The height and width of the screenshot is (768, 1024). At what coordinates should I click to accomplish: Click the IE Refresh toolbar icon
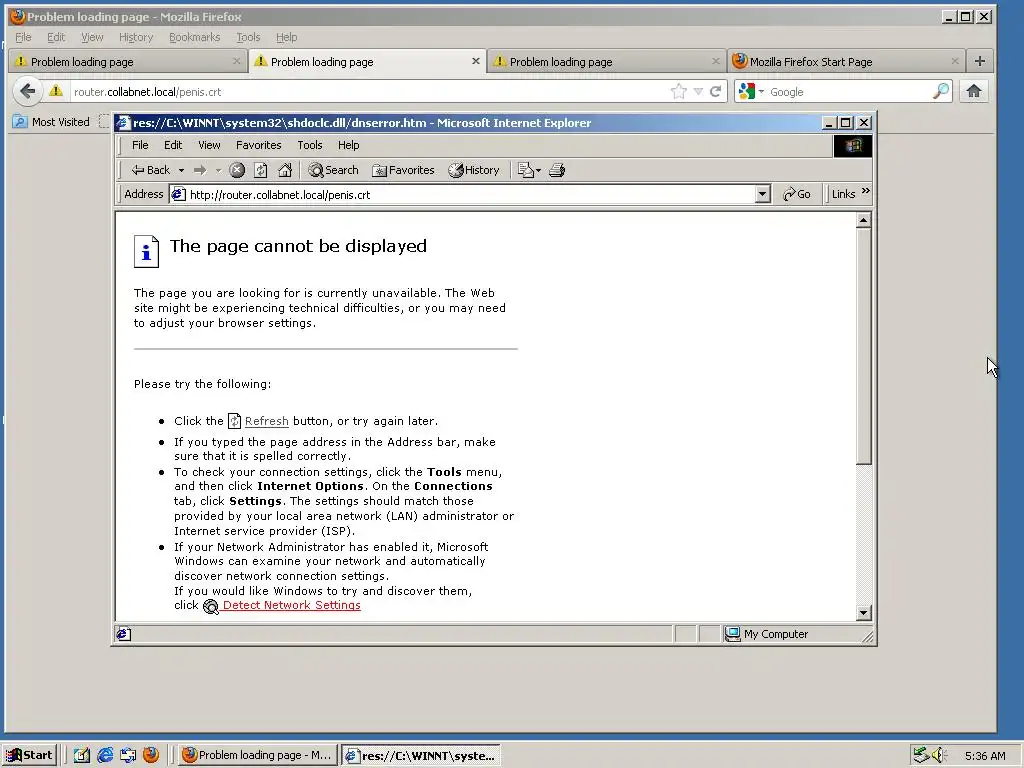pyautogui.click(x=261, y=170)
